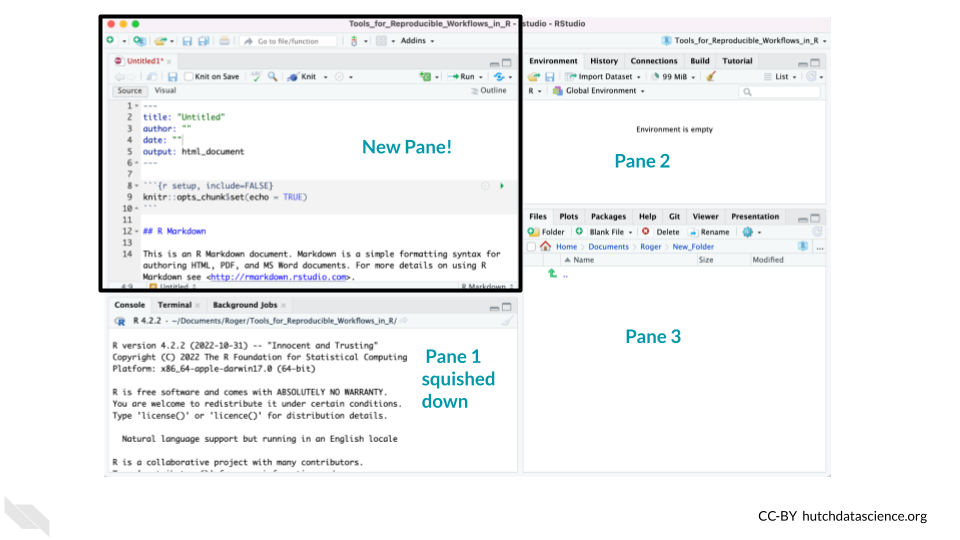
Task: Click the clear console broom icon
Action: pos(507,321)
